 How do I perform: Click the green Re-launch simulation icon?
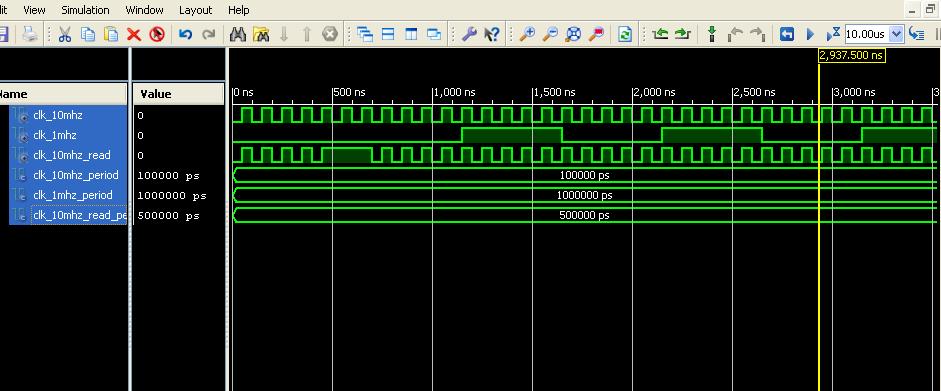coord(625,34)
